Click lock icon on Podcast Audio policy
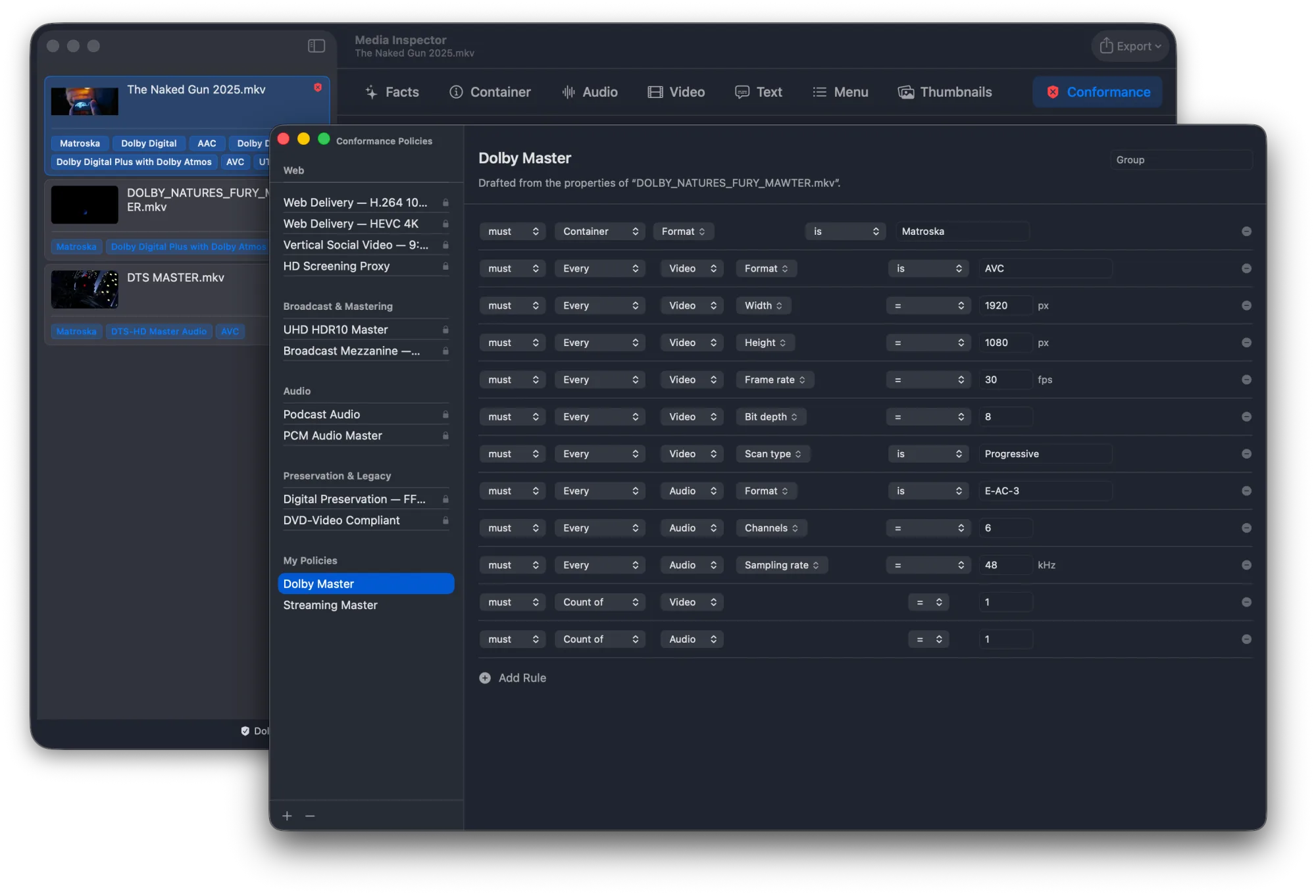The width and height of the screenshot is (1316, 896). [x=445, y=414]
